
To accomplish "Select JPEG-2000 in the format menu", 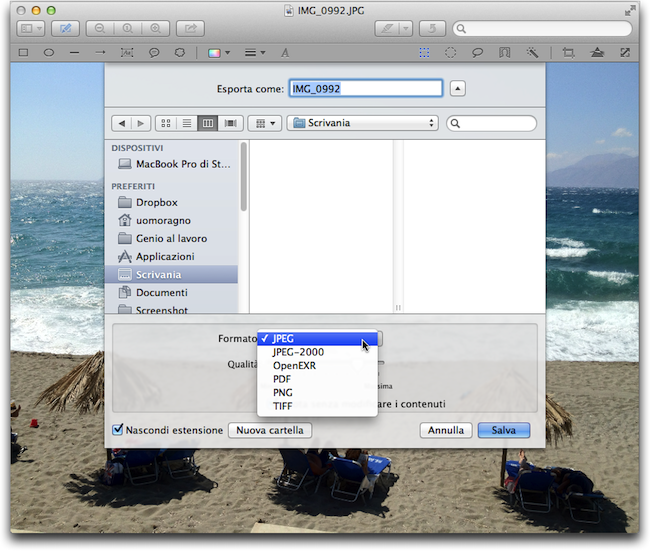I will pyautogui.click(x=297, y=352).
